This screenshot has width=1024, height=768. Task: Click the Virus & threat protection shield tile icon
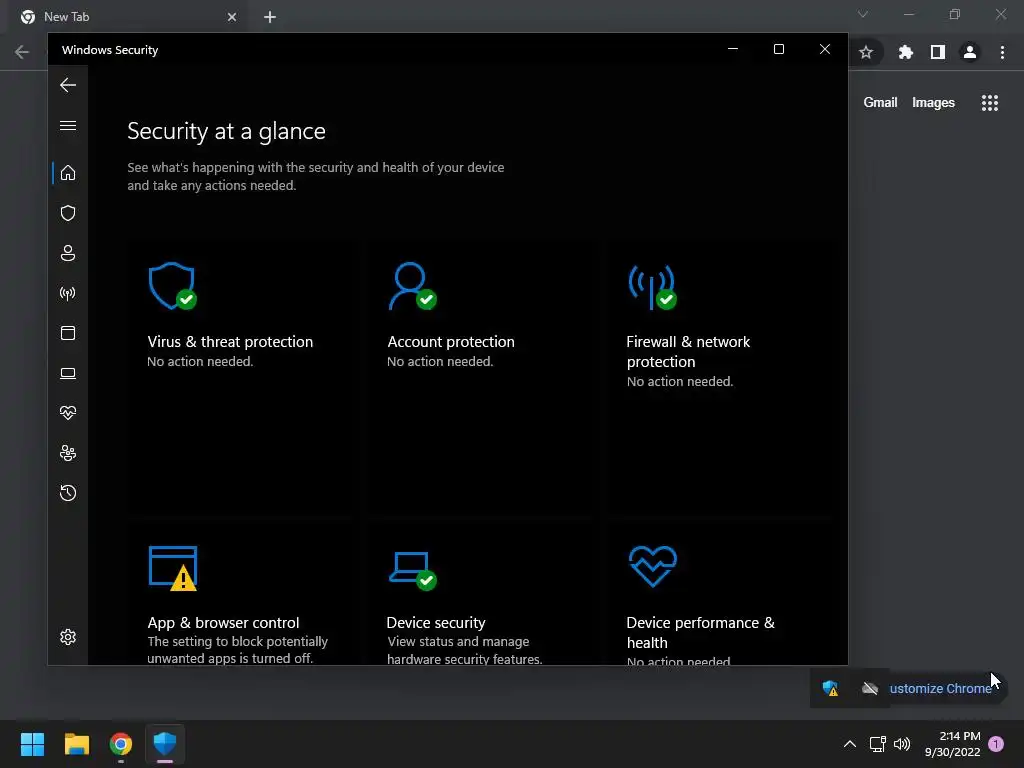coord(172,286)
